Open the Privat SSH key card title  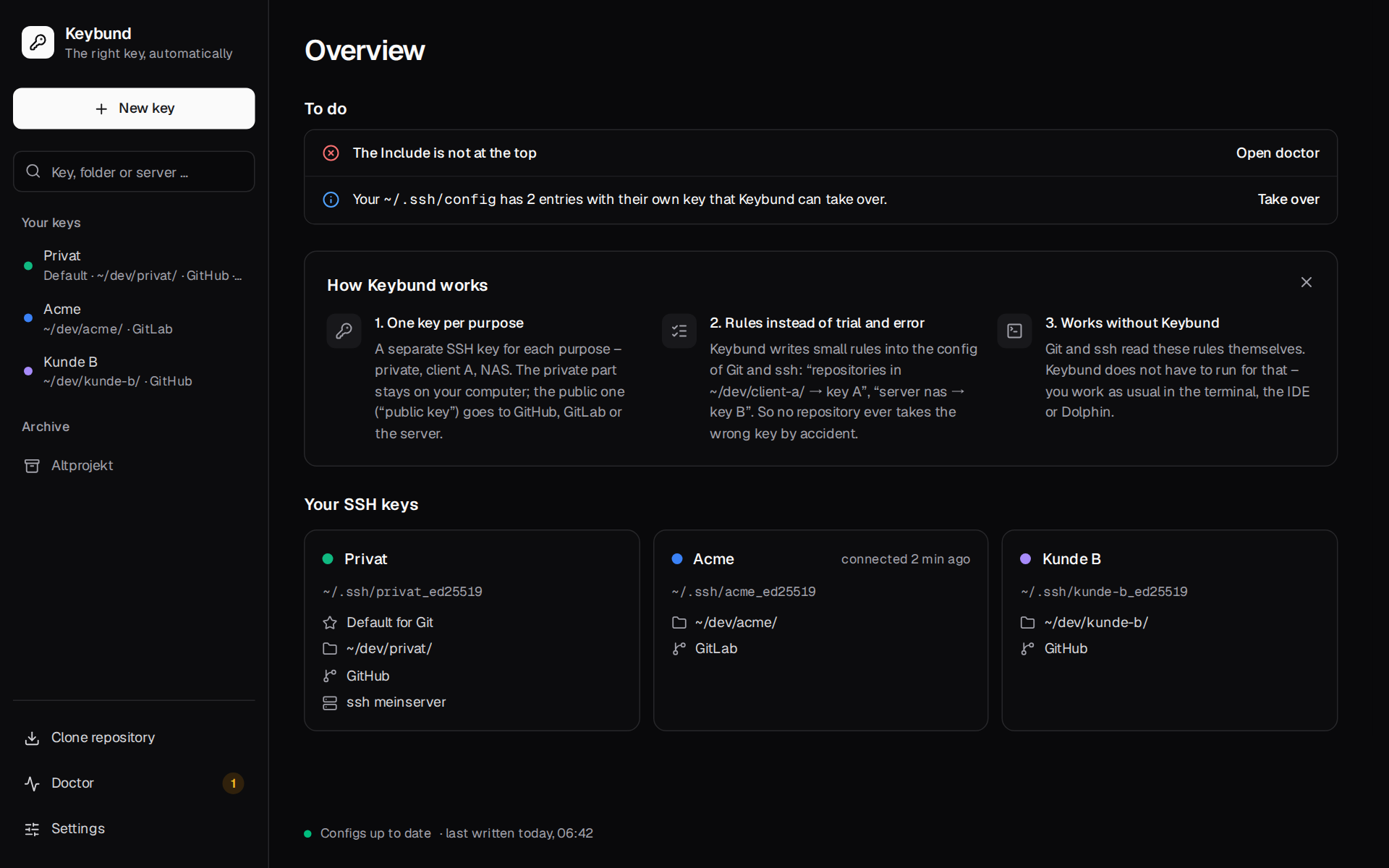point(365,559)
